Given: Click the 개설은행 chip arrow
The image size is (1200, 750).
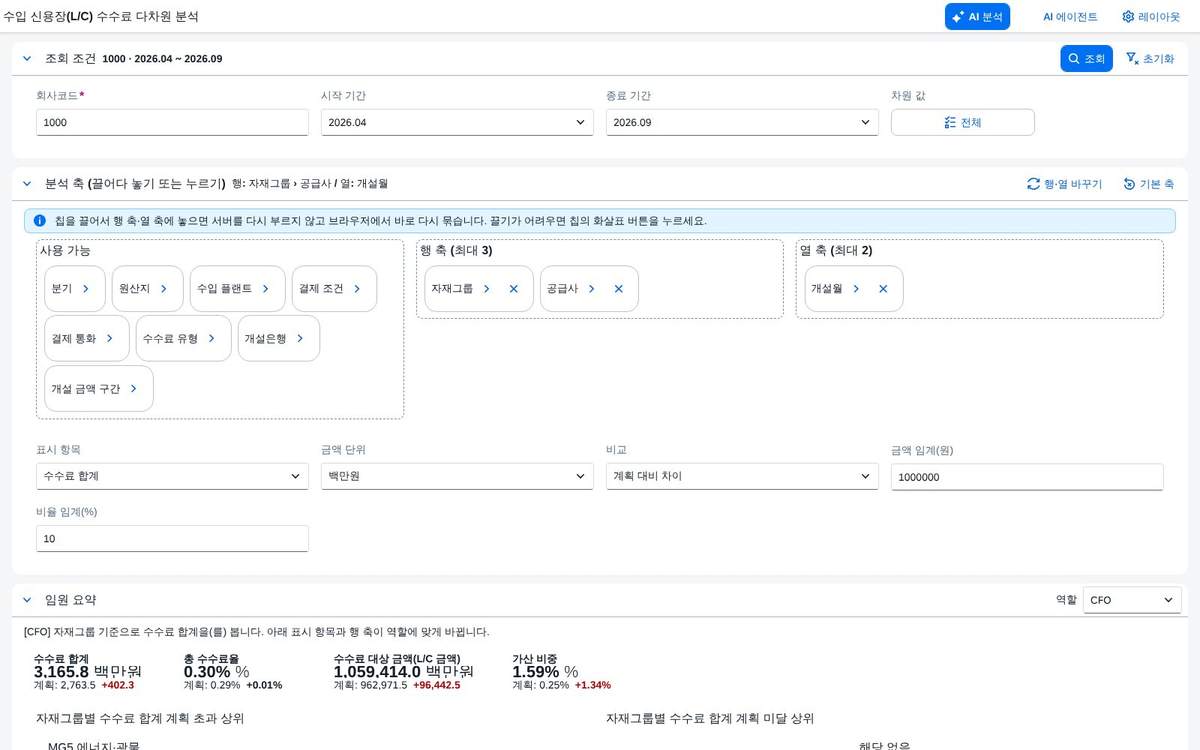Looking at the screenshot, I should 301,338.
